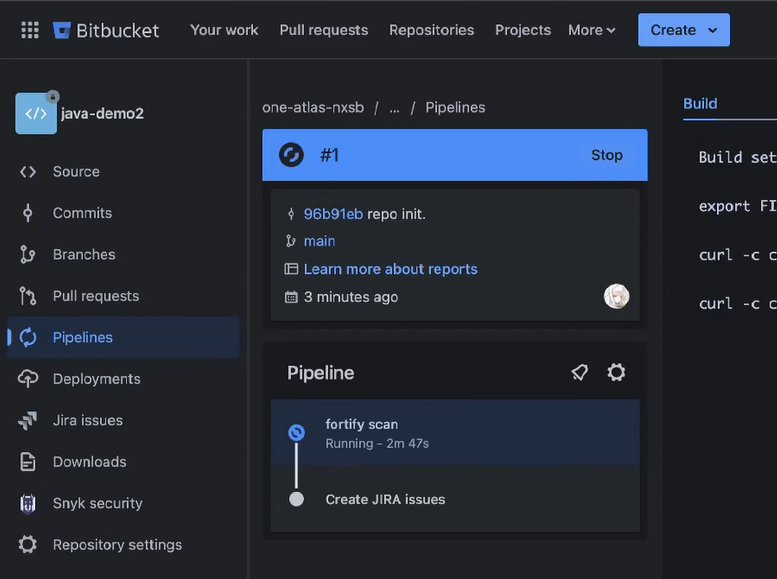Screen dimensions: 777x579
Task: Select Downloads in the sidebar
Action: tap(123, 462)
